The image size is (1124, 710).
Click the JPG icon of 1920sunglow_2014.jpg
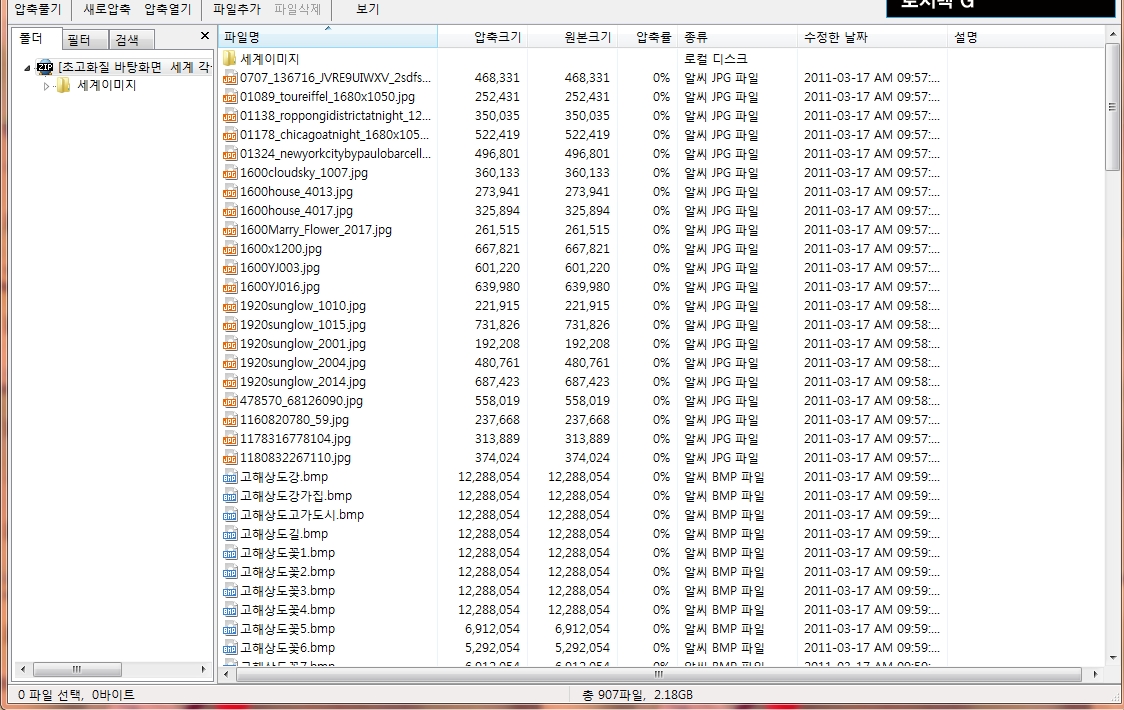(x=230, y=382)
